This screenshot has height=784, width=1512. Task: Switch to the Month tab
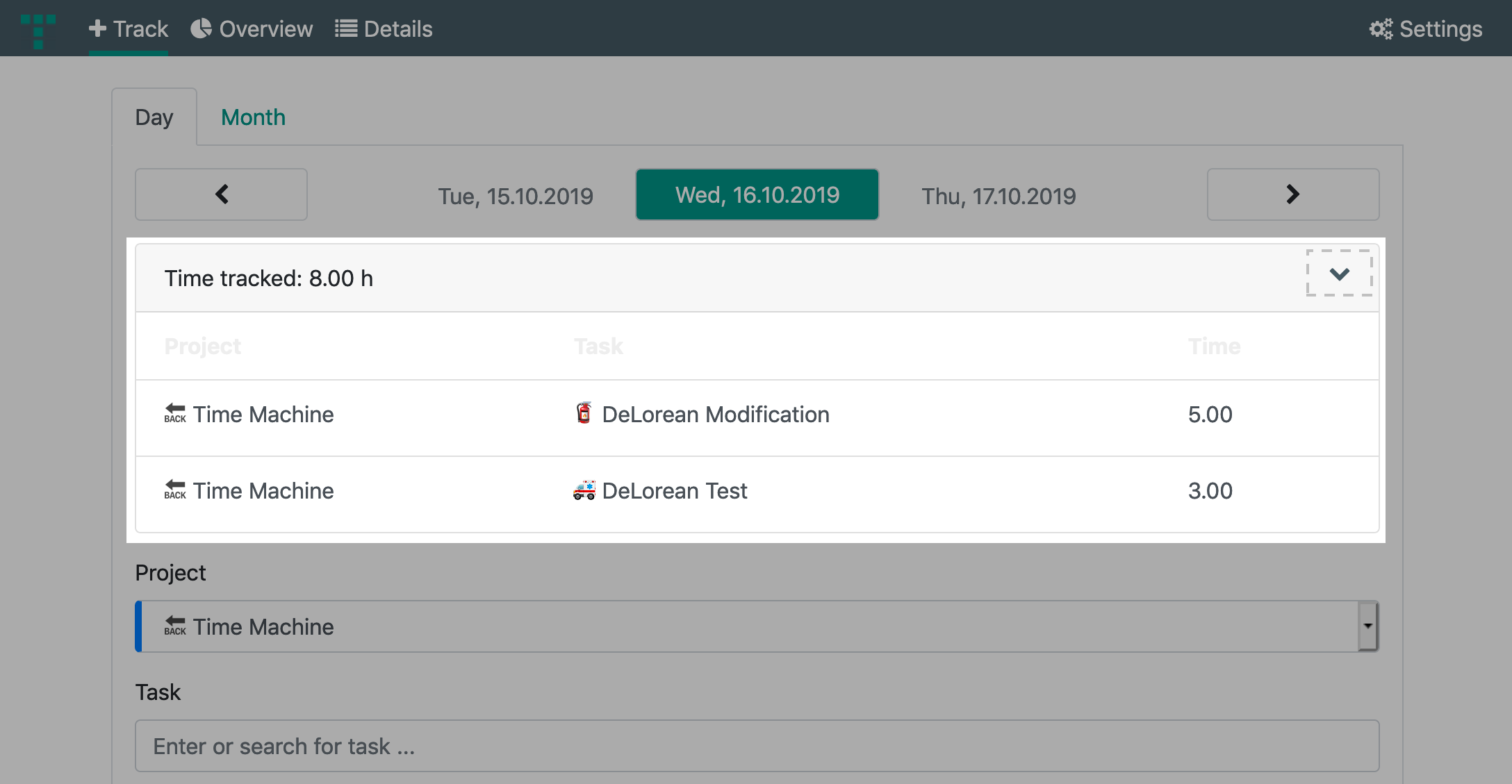pyautogui.click(x=253, y=117)
